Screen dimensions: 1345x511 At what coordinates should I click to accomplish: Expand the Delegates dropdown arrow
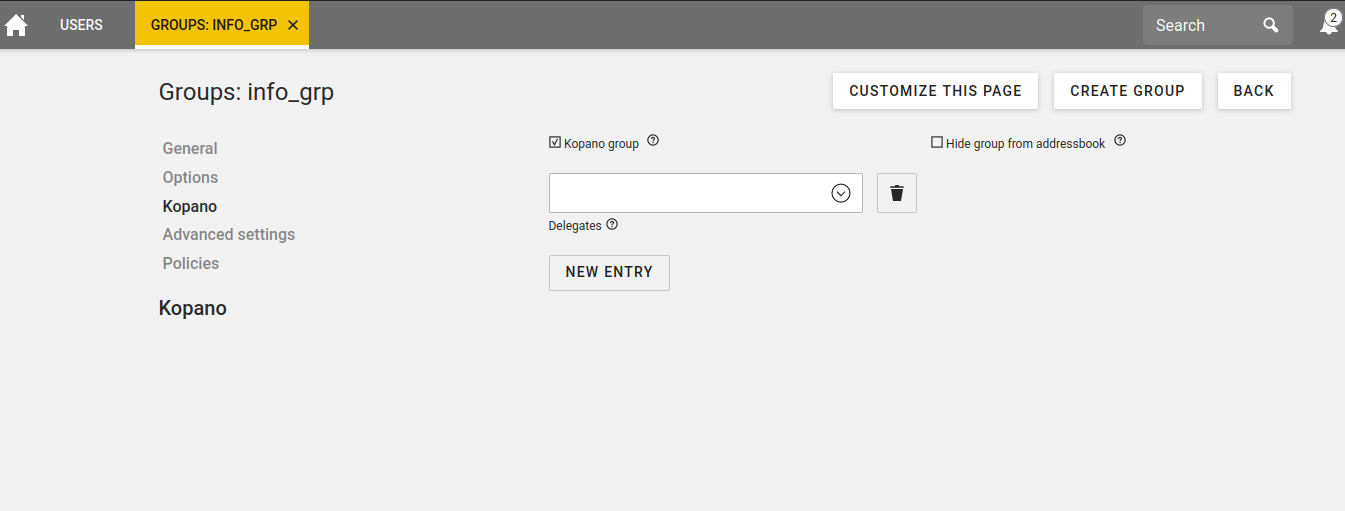click(x=841, y=193)
